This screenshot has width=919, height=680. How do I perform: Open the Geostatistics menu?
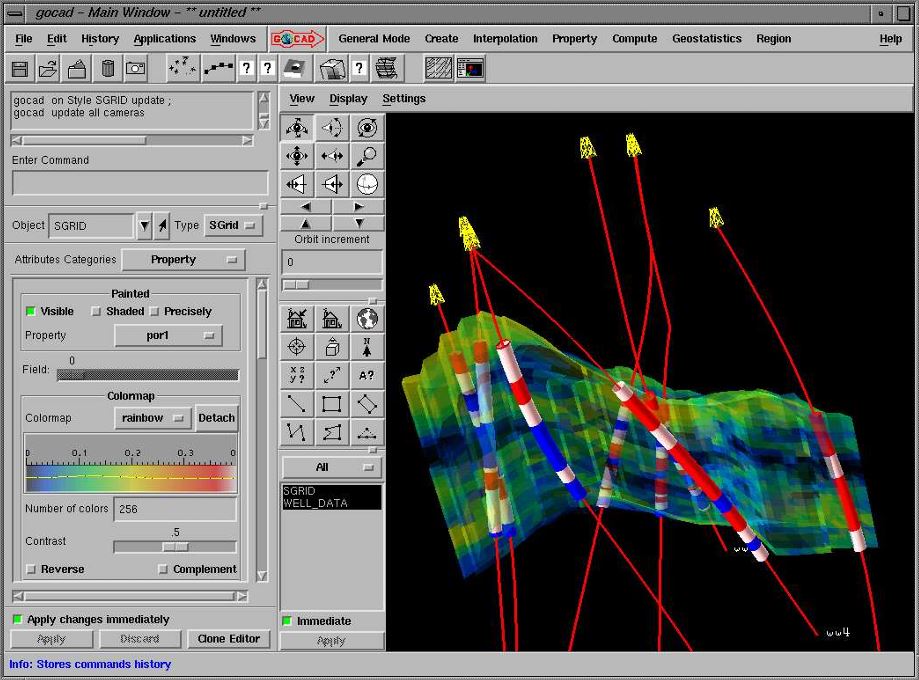pos(707,39)
